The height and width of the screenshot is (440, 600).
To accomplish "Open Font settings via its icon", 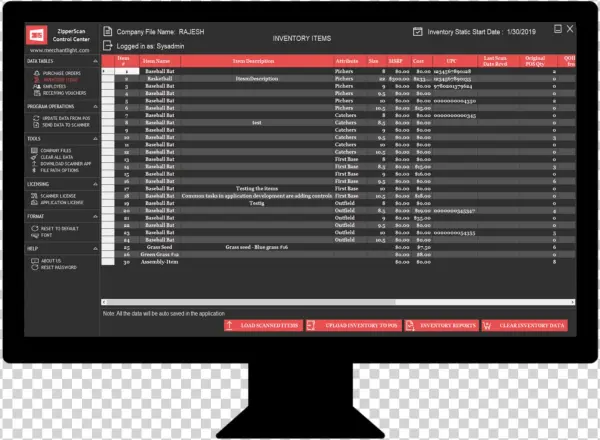I will tap(35, 235).
